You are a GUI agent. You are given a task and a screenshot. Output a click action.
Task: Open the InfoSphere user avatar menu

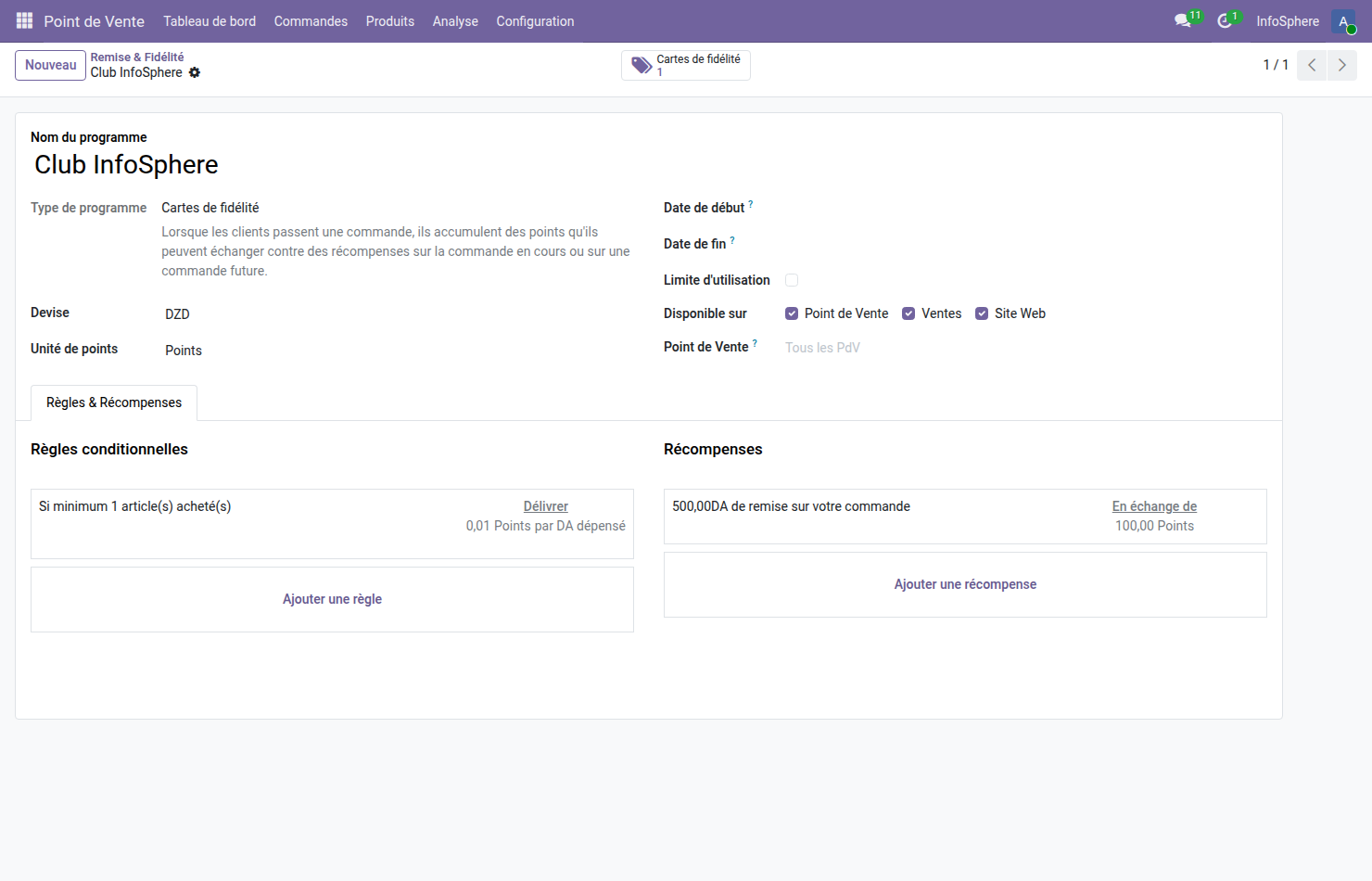point(1344,20)
